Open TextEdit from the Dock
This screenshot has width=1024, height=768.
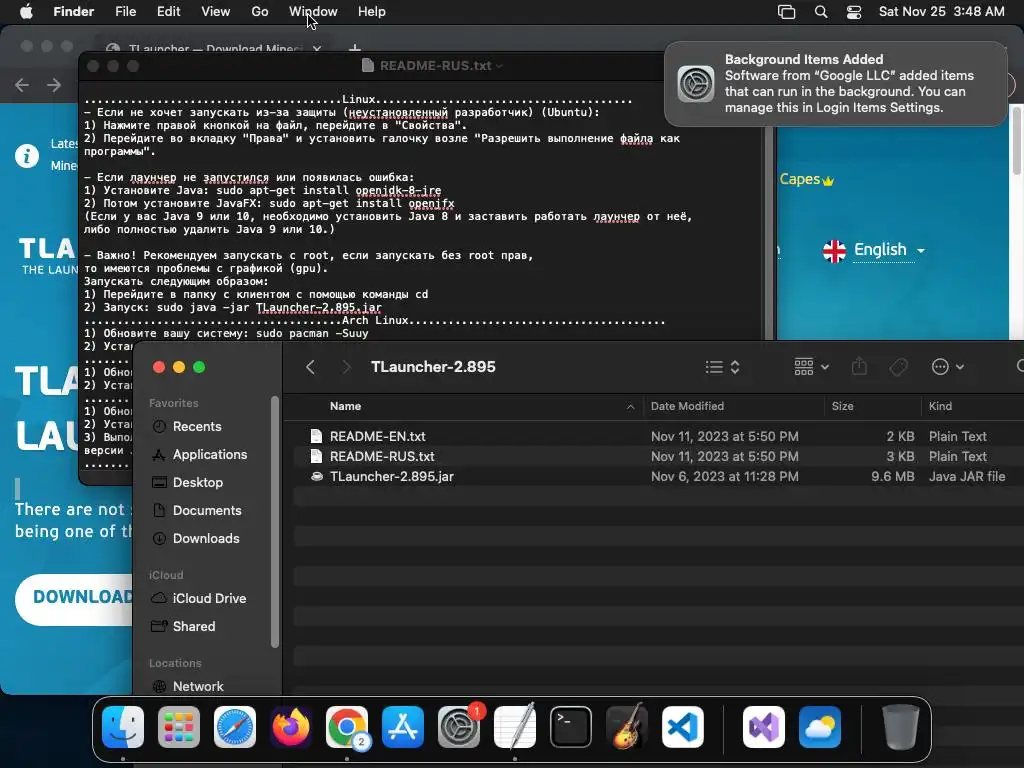(515, 727)
